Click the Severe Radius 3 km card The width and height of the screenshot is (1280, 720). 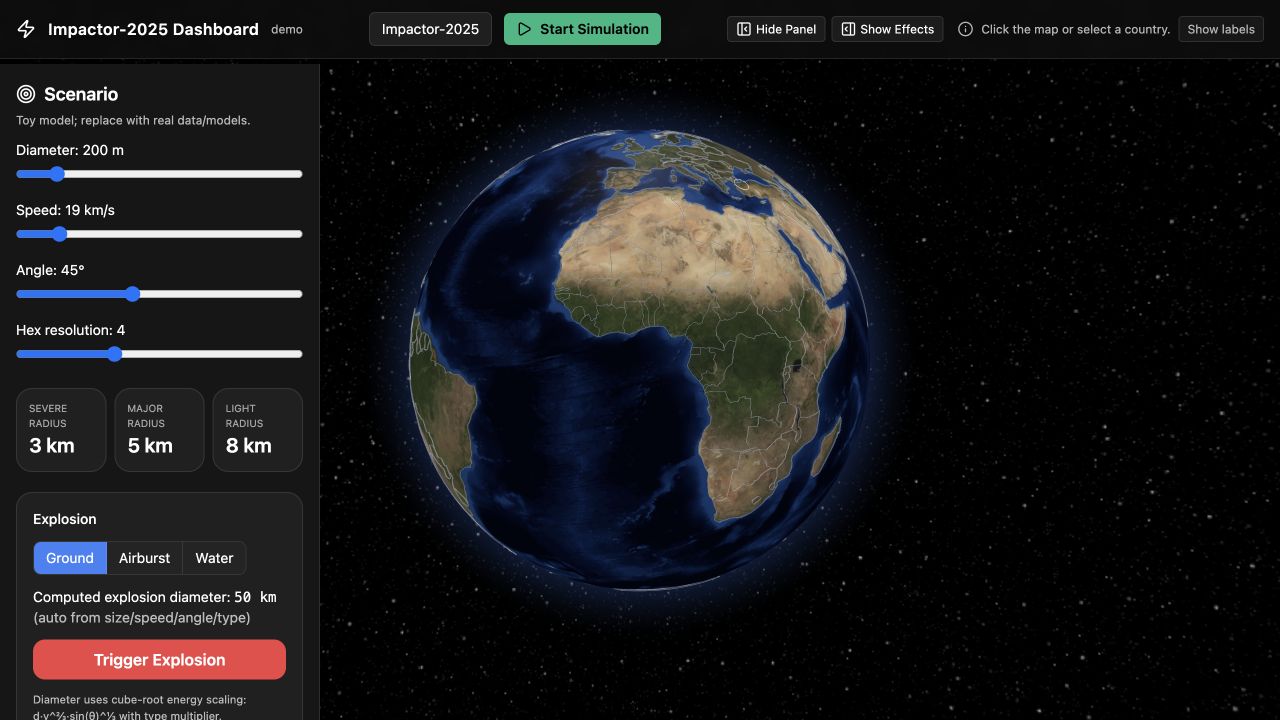tap(61, 430)
